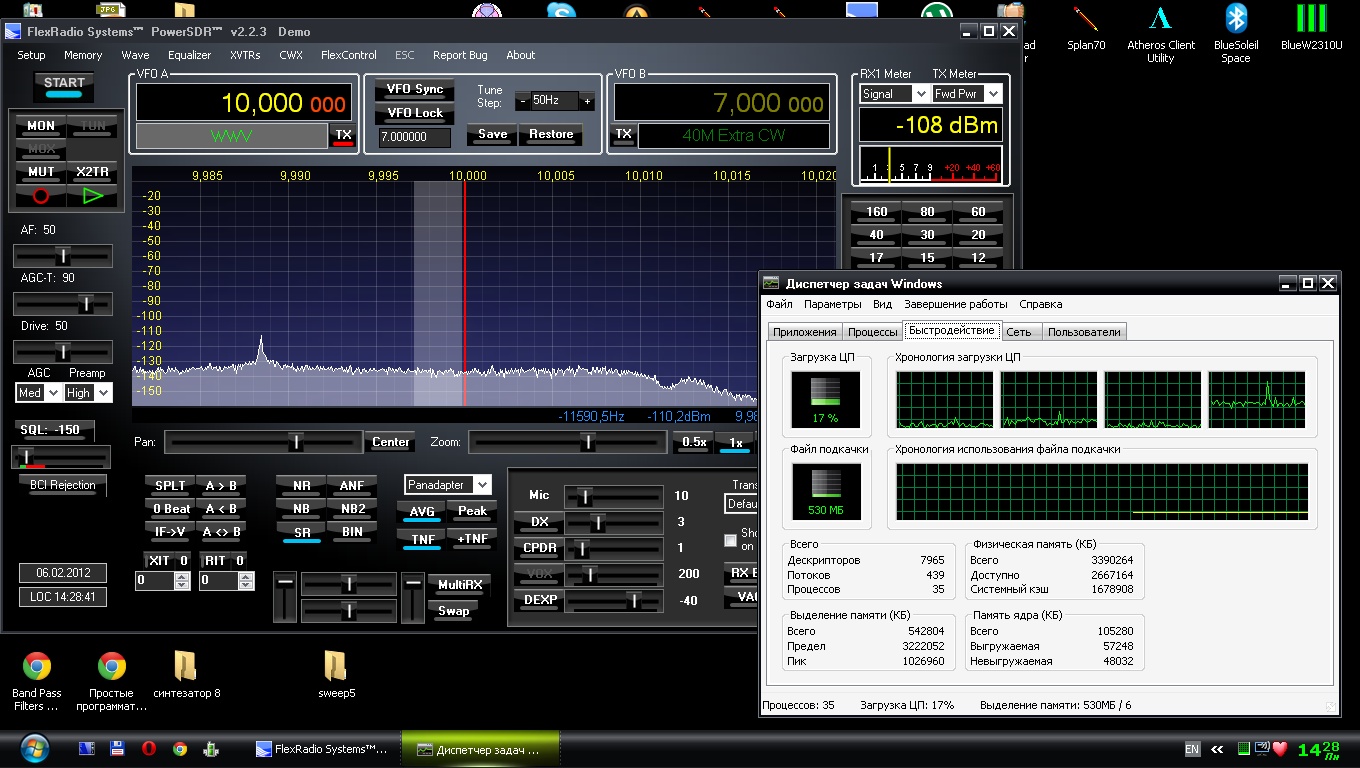
Task: Click the RIT spinner down arrow
Action: [245, 584]
